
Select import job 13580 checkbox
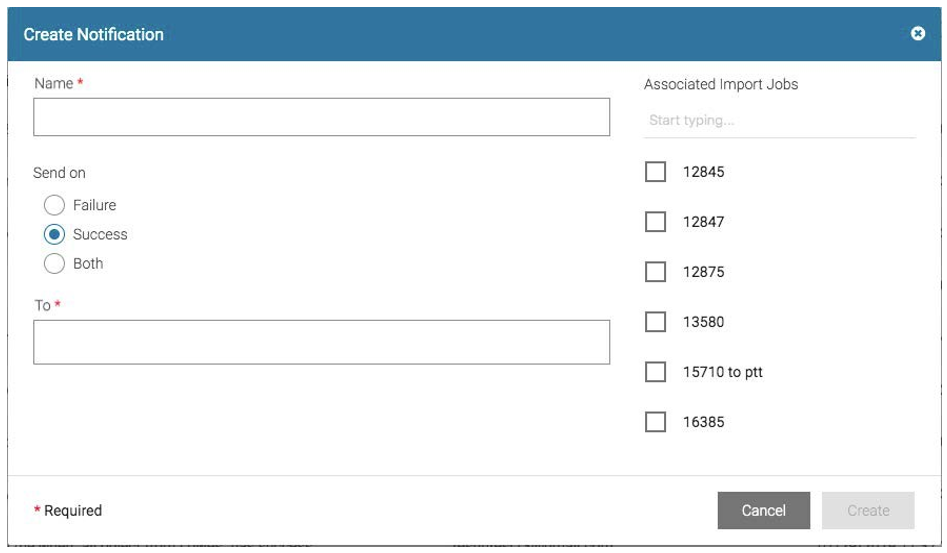(x=655, y=322)
